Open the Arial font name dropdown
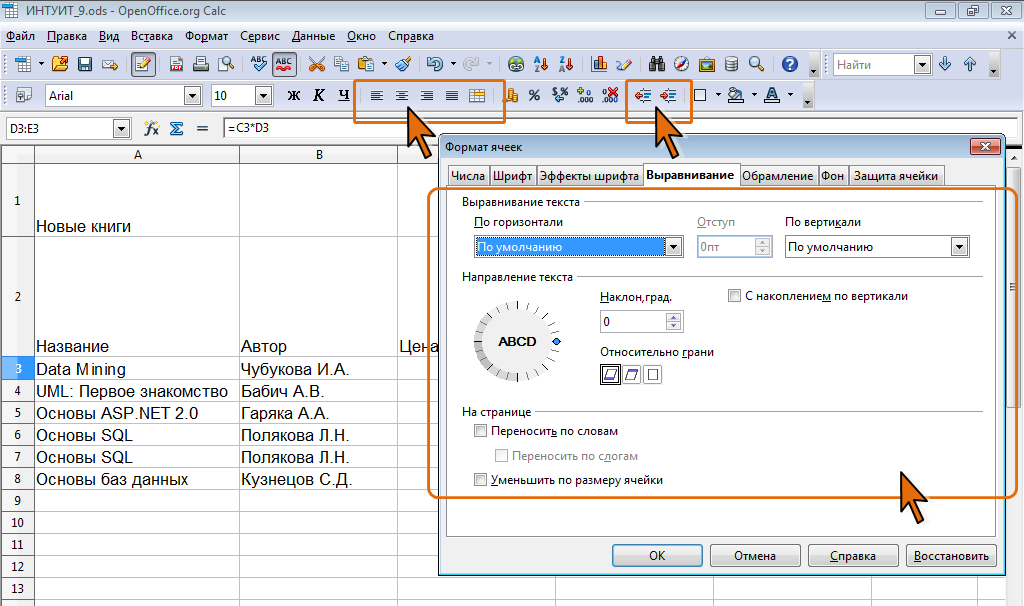 point(192,96)
